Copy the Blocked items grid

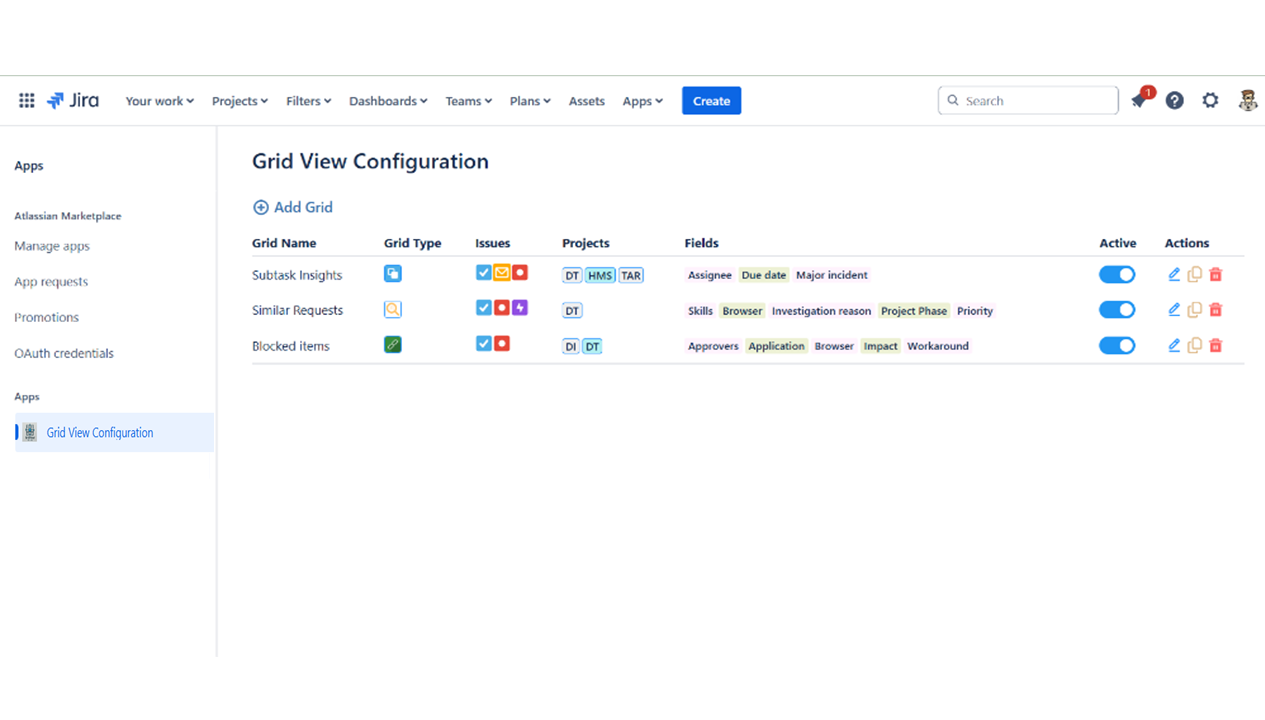pos(1194,346)
